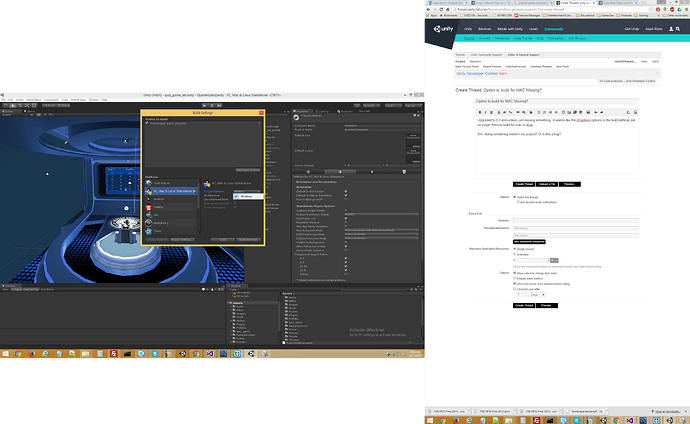Click the Build And Run button

tap(249, 240)
